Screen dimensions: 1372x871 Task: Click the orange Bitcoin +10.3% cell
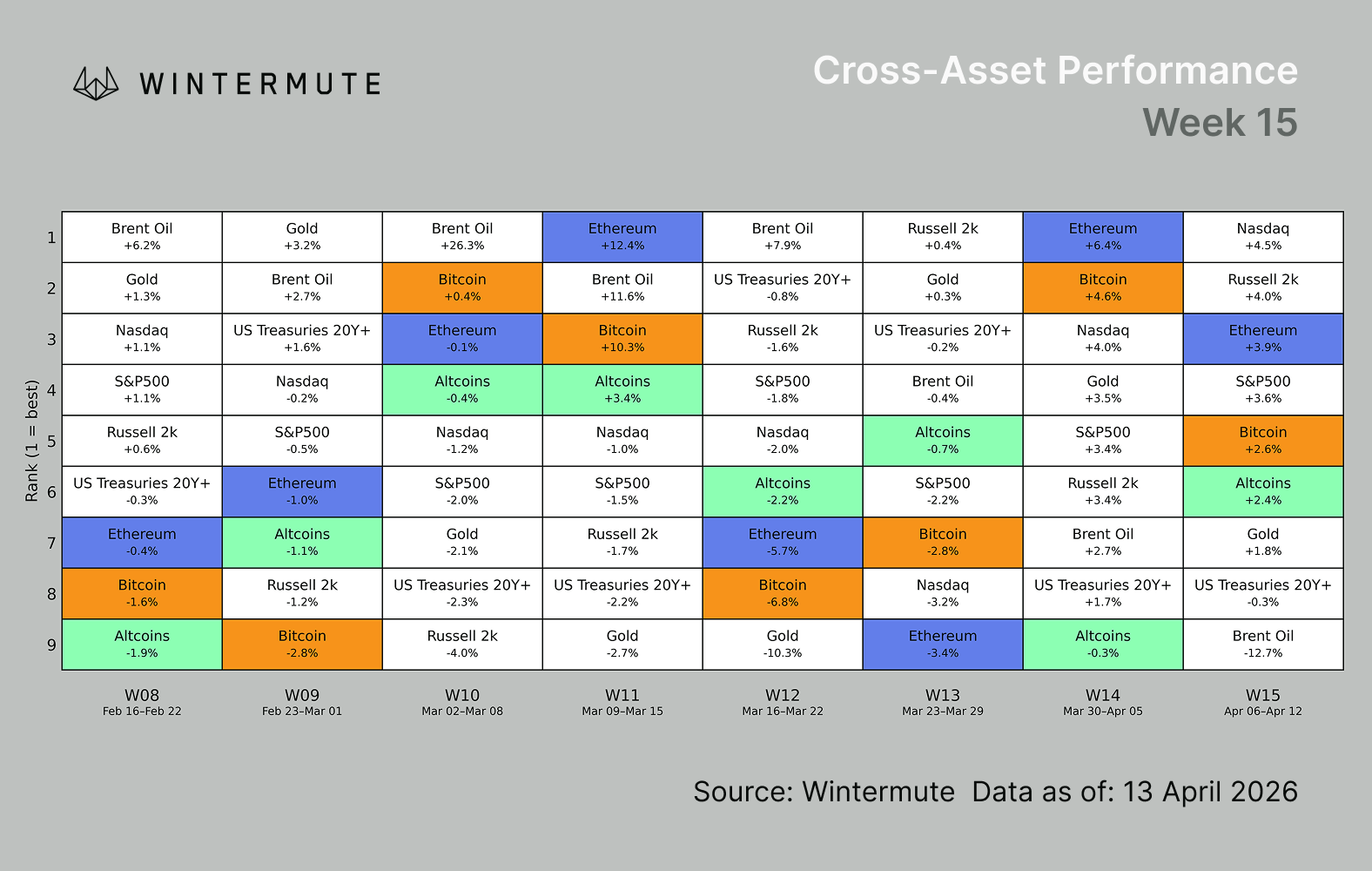(622, 339)
